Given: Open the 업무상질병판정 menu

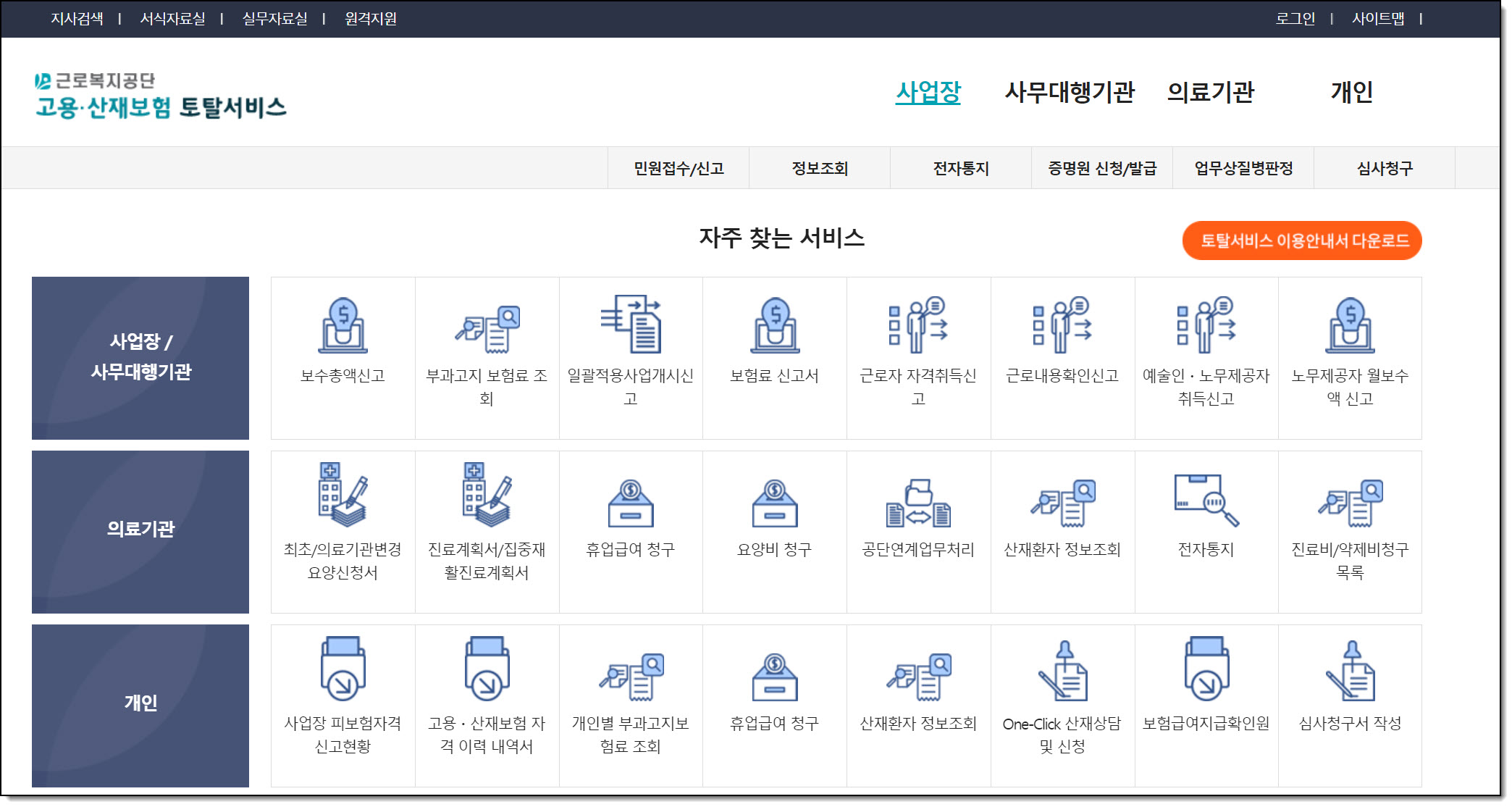Looking at the screenshot, I should pyautogui.click(x=1243, y=168).
